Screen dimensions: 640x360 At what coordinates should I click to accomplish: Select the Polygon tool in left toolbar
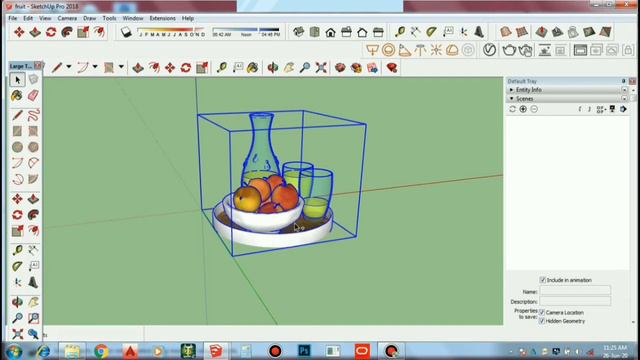click(x=33, y=147)
